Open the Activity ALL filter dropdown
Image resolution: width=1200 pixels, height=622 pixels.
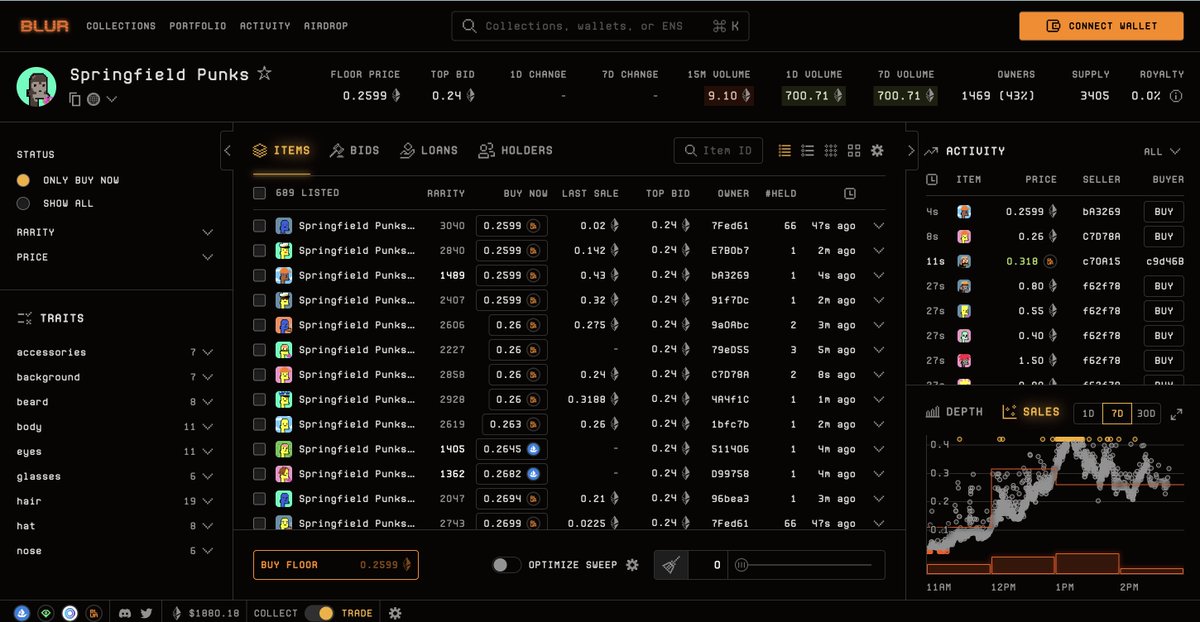point(1164,152)
